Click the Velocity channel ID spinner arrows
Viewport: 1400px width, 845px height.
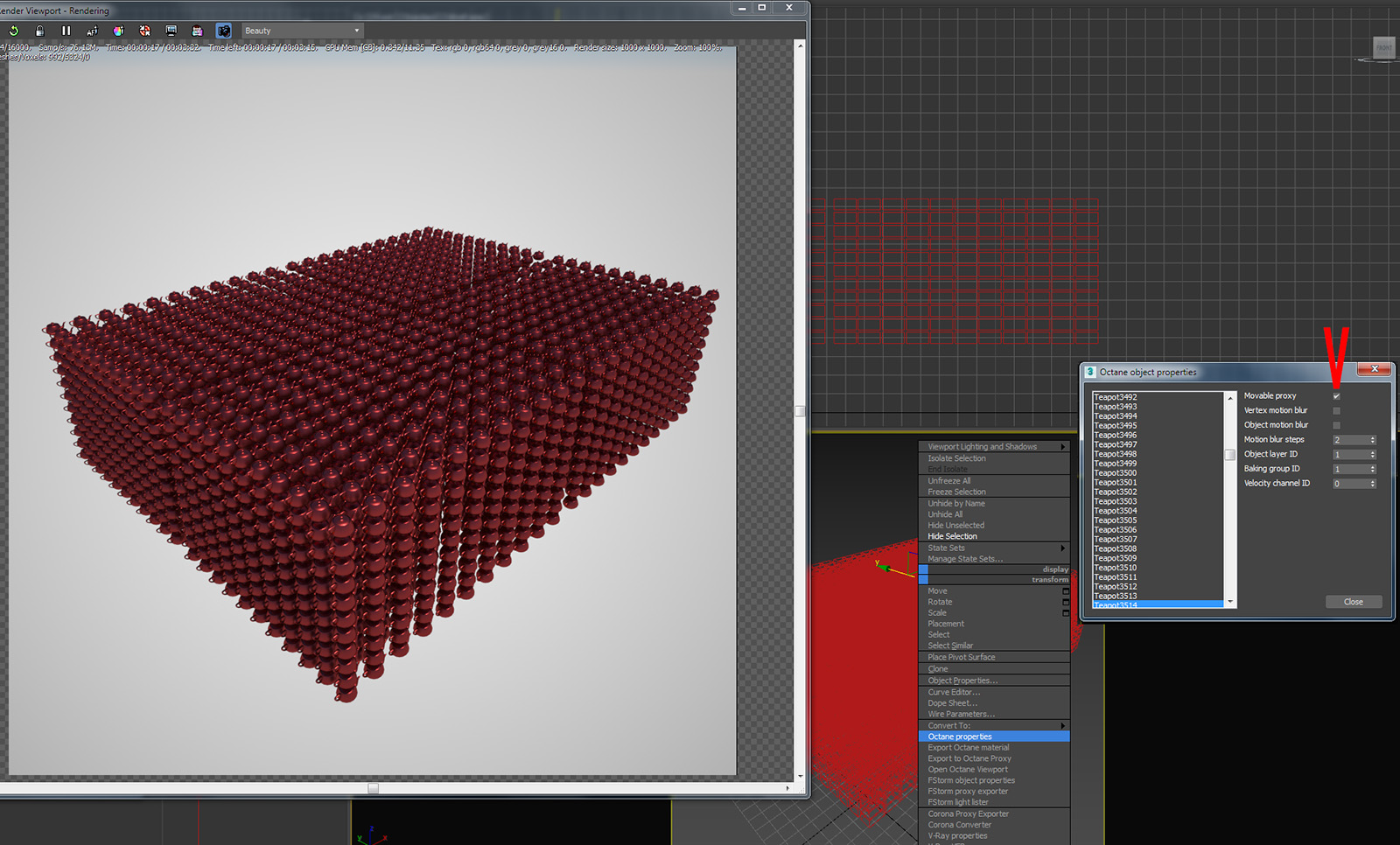pyautogui.click(x=1373, y=484)
